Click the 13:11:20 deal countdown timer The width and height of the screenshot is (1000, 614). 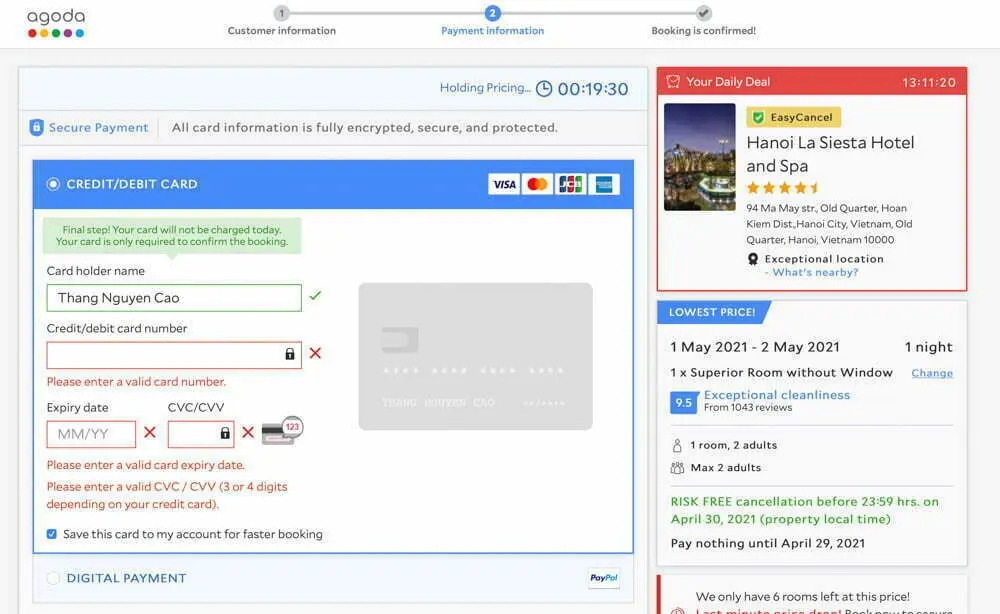click(x=929, y=82)
